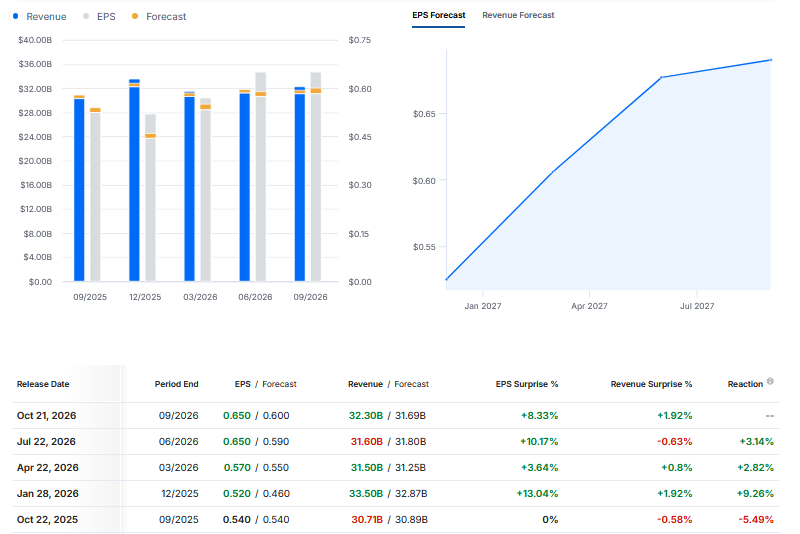This screenshot has width=800, height=534.
Task: Click the gray EPS legend dot
Action: click(86, 16)
